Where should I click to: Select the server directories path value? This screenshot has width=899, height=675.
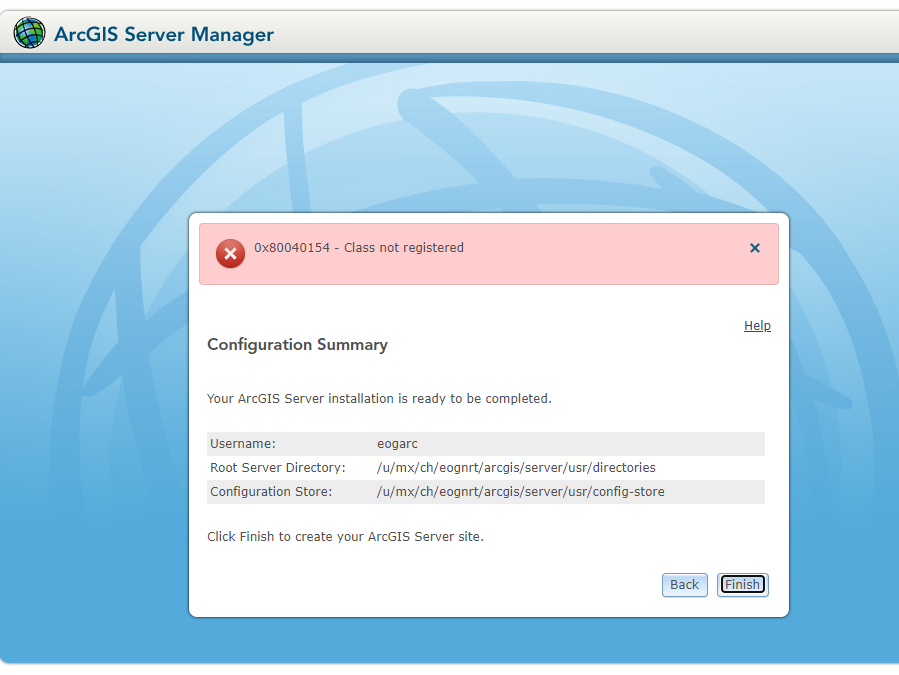[x=516, y=468]
